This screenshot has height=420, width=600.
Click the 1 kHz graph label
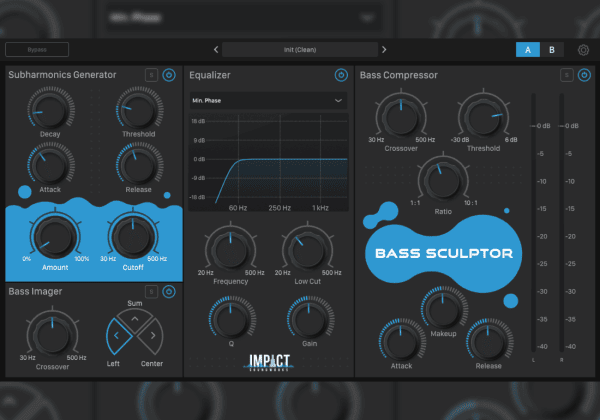(x=320, y=208)
